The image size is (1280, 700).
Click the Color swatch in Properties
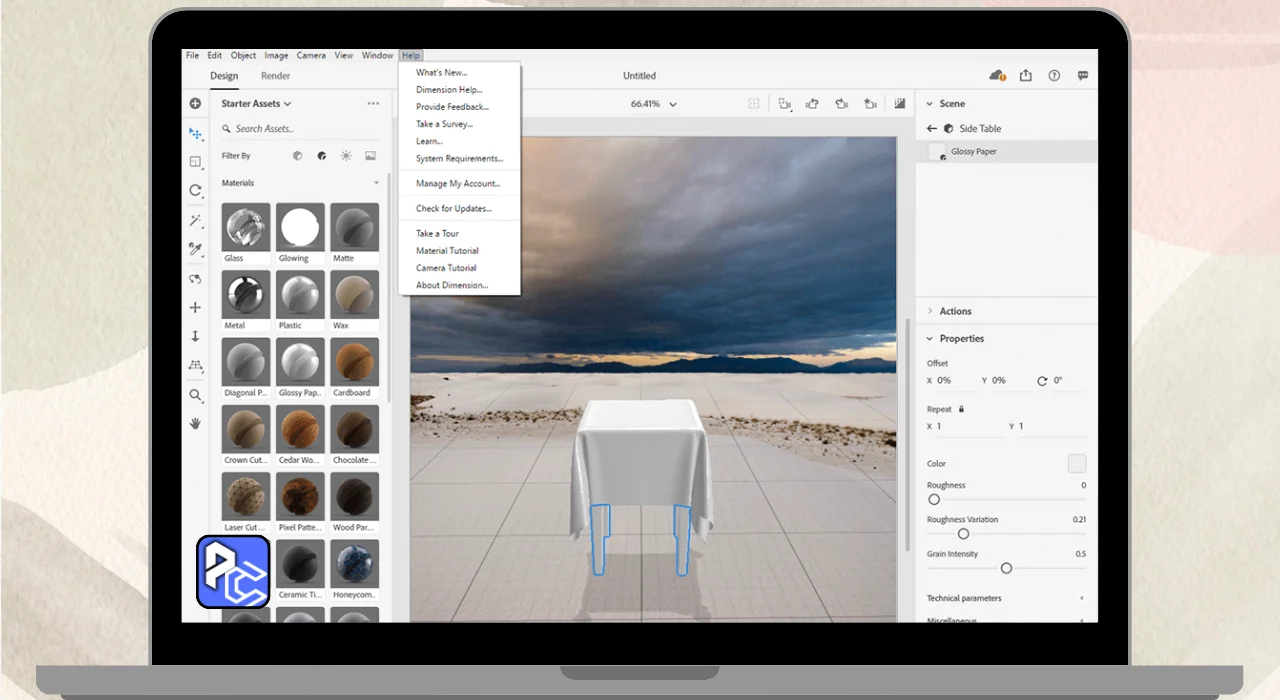click(1076, 464)
